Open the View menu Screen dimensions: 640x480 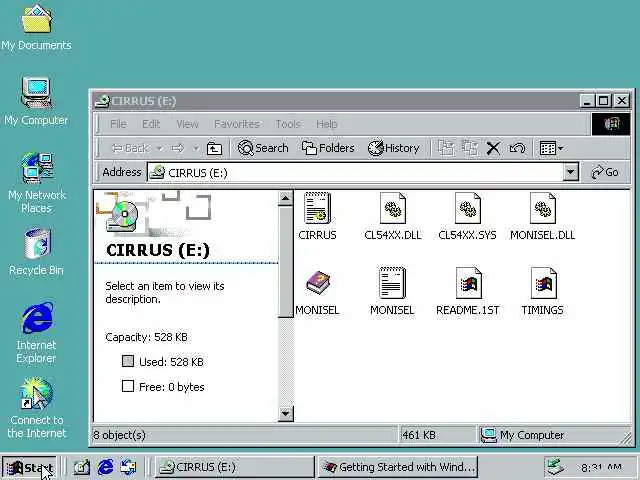tap(187, 124)
